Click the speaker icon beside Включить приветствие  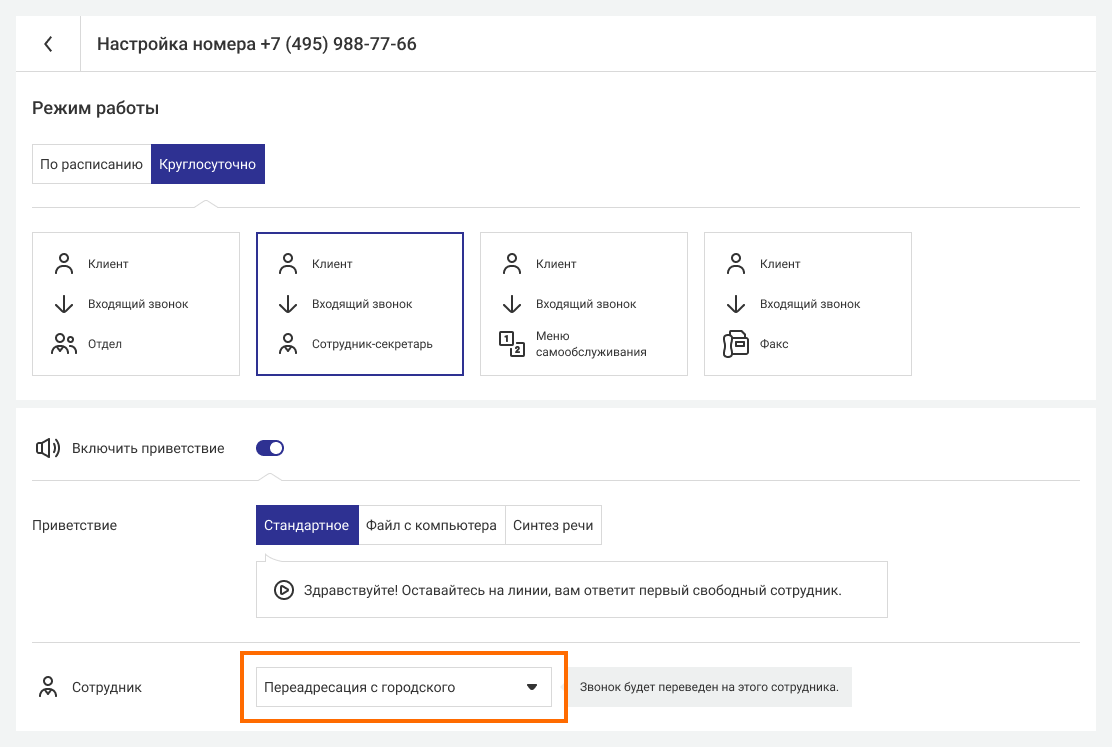[x=48, y=448]
